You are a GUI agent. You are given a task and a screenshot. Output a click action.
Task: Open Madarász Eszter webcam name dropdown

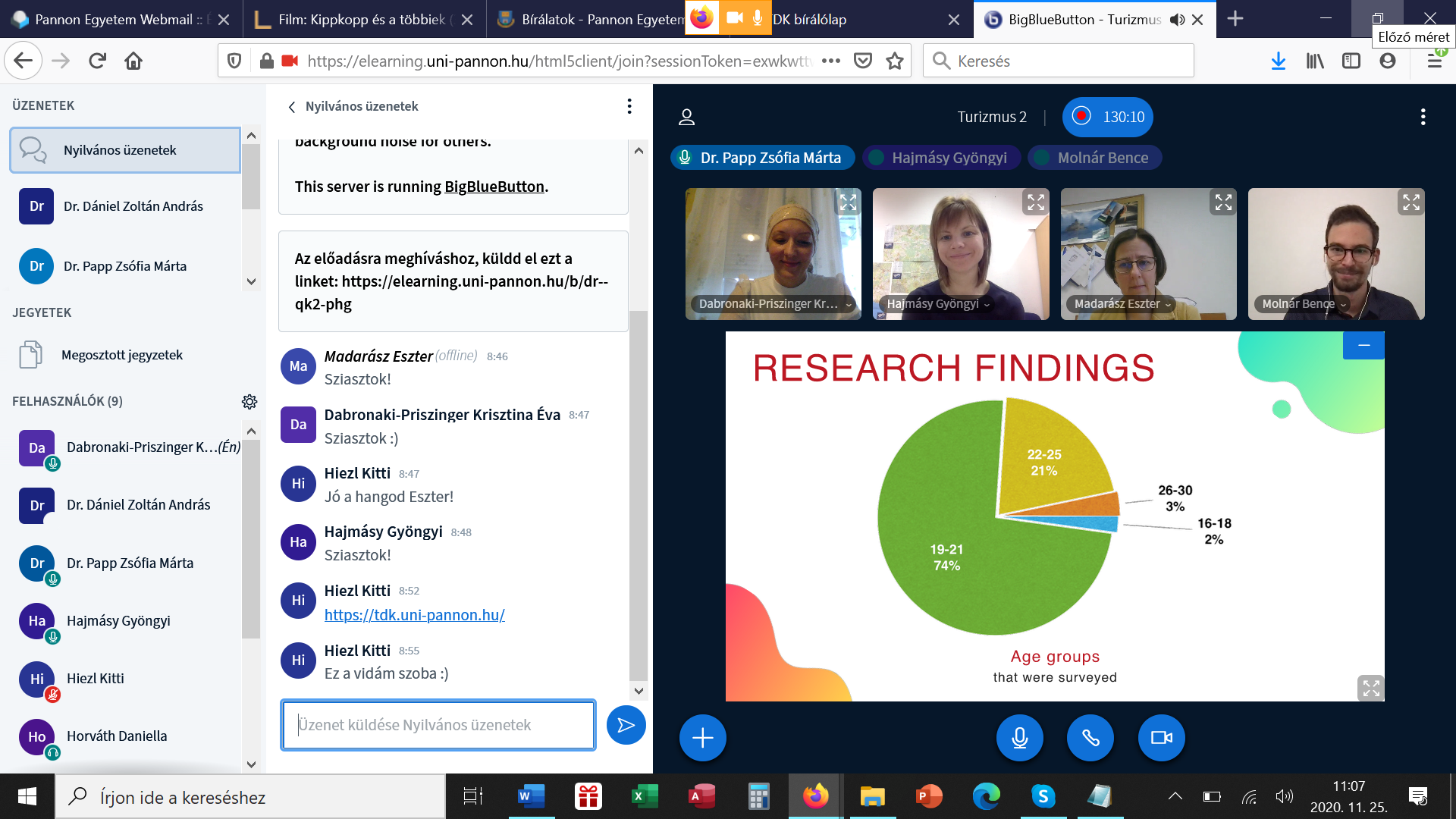[1122, 304]
